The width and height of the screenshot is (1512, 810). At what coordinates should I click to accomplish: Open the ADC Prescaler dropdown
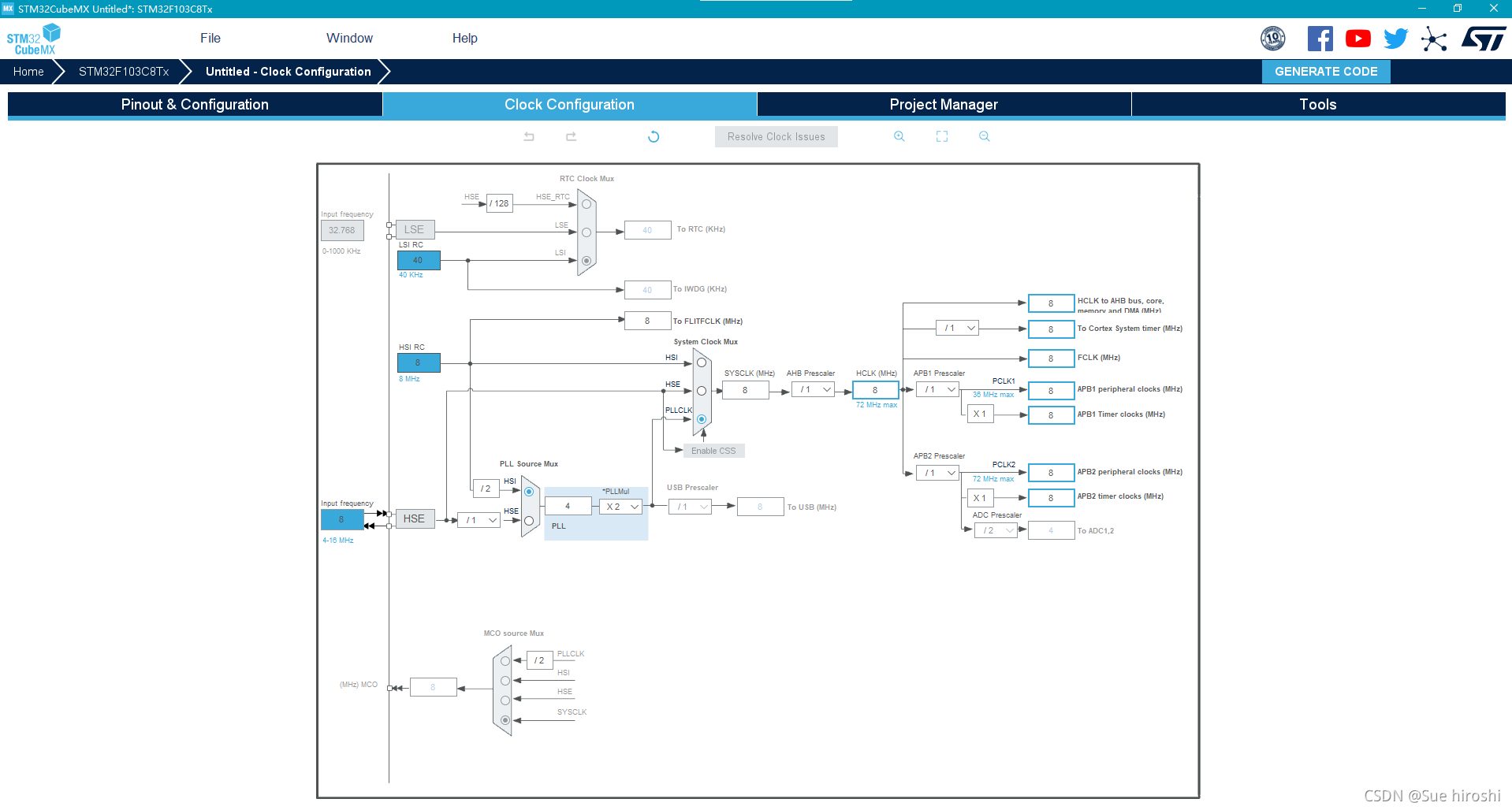click(x=996, y=530)
